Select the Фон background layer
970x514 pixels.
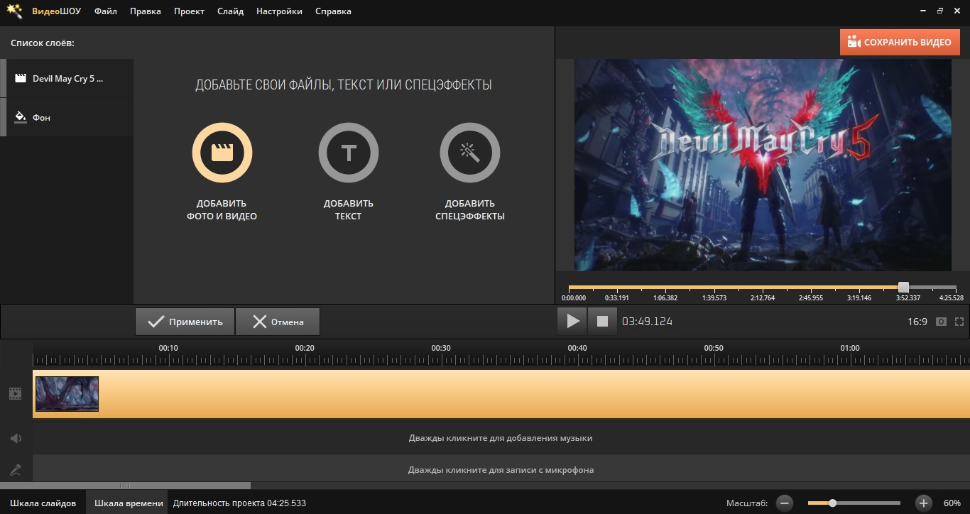tap(67, 117)
